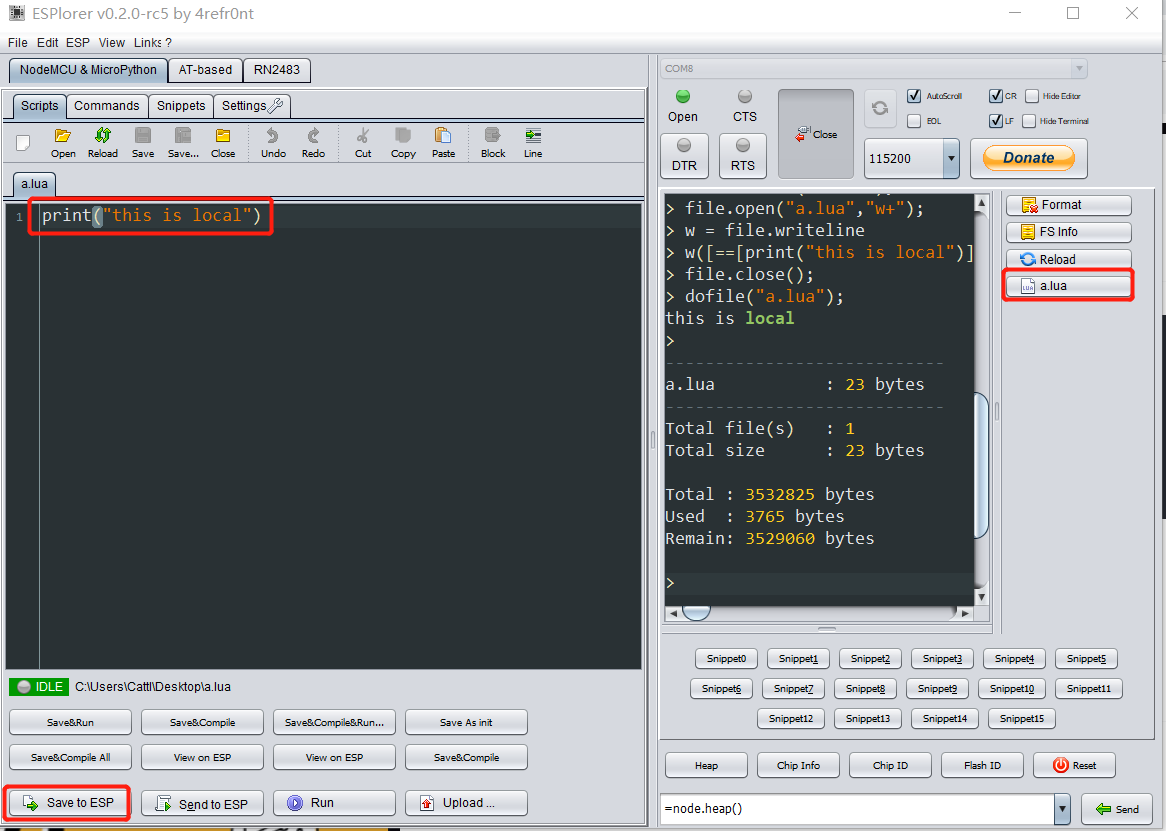Image resolution: width=1166 pixels, height=831 pixels.
Task: Click the serial port refresh icon
Action: (x=880, y=109)
